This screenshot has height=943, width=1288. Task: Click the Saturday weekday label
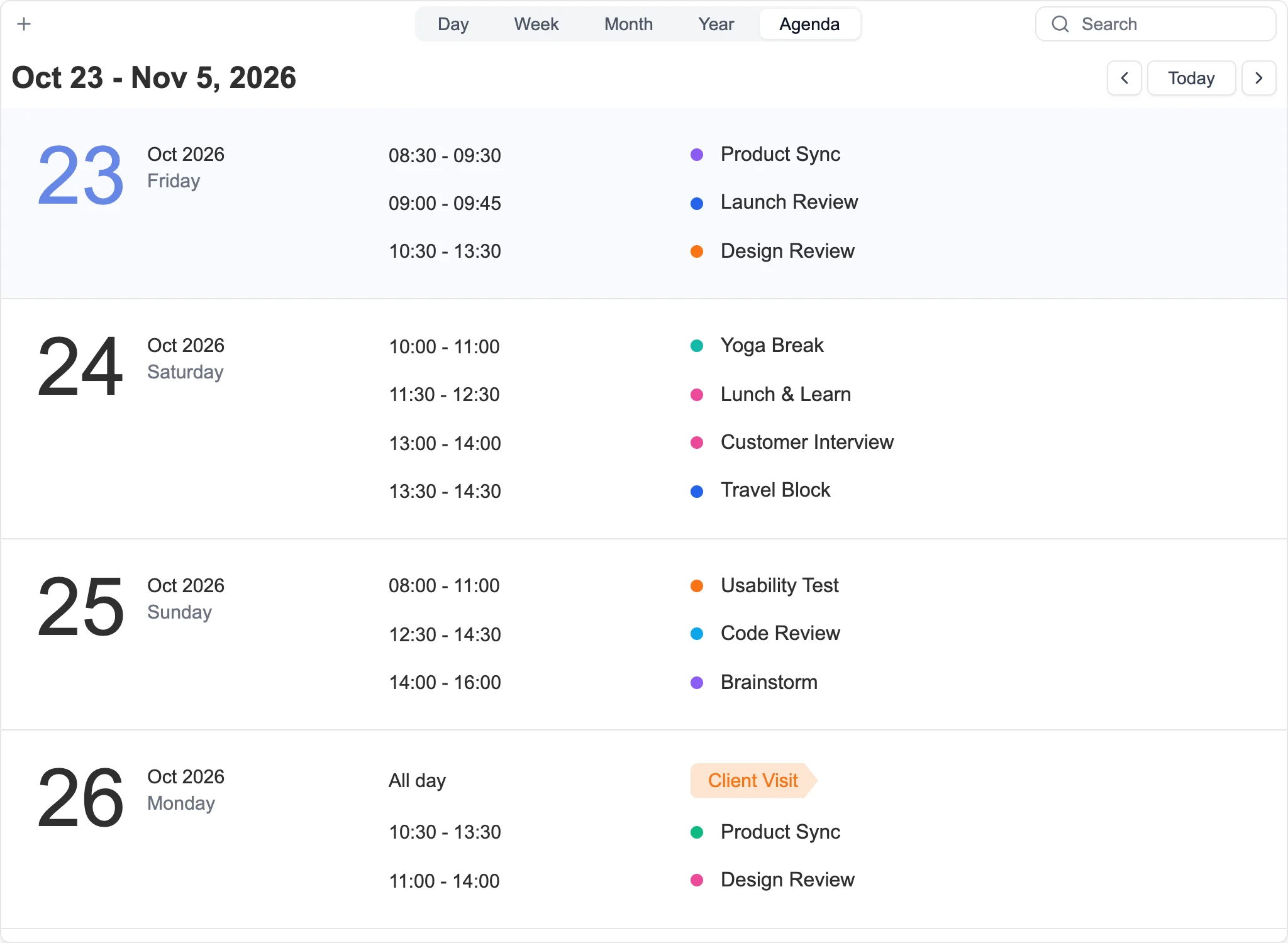[x=186, y=372]
